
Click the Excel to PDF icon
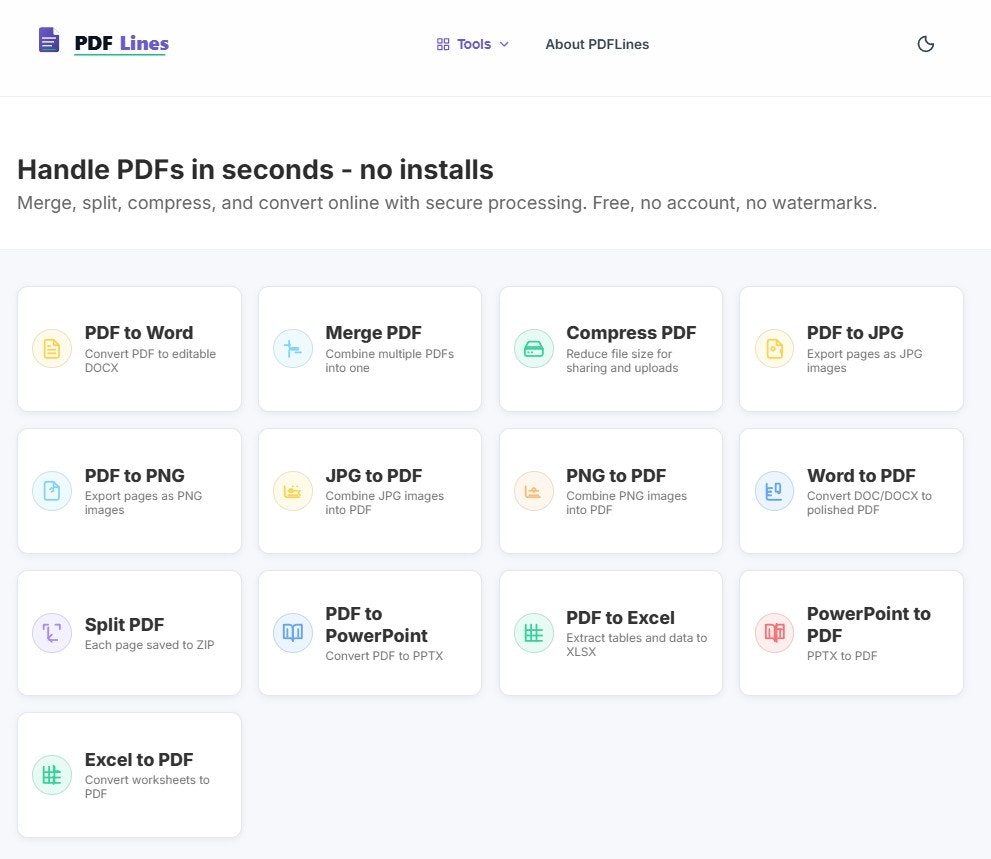pos(52,775)
